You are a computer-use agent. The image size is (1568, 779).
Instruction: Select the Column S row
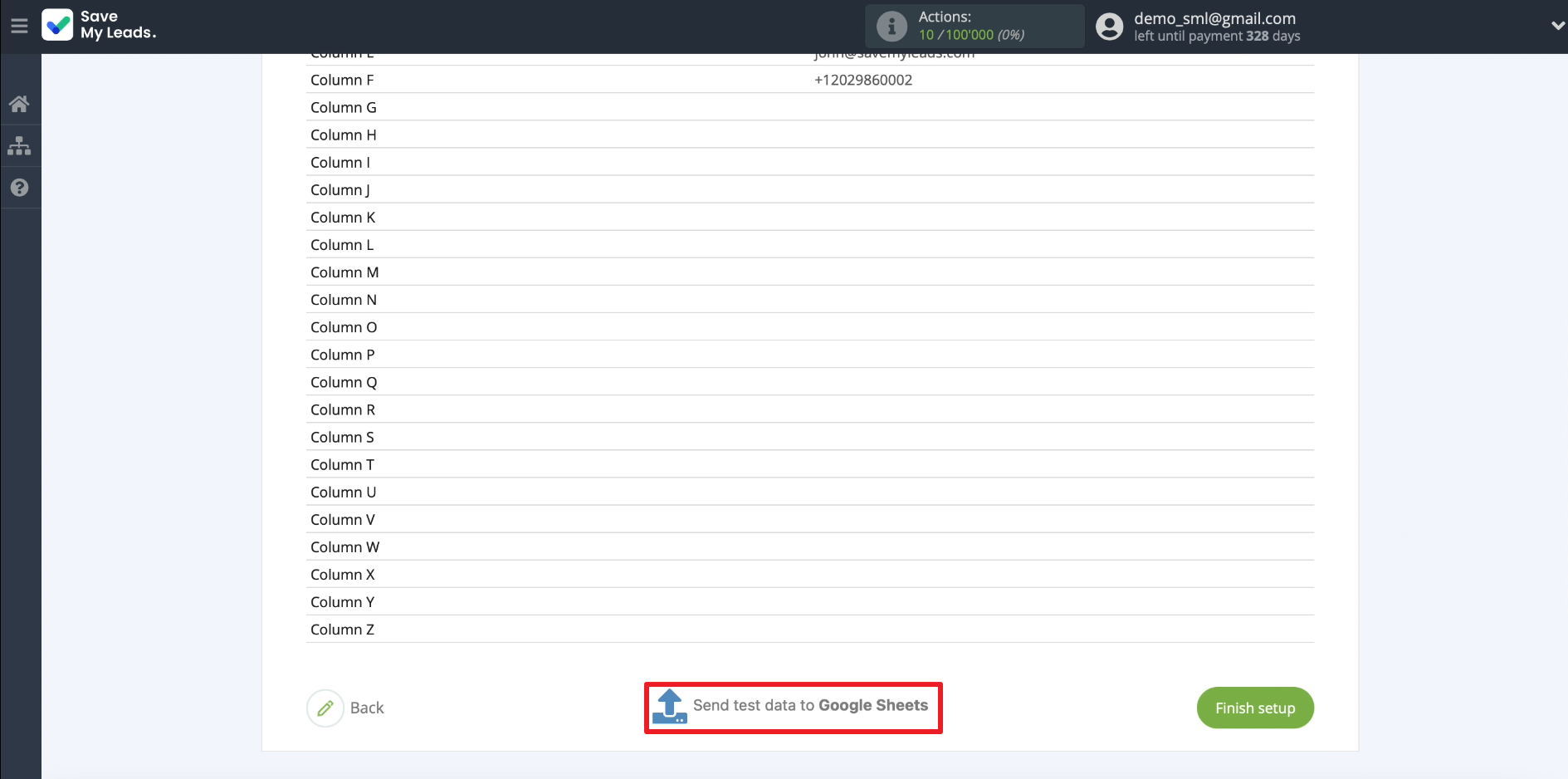pyautogui.click(x=810, y=436)
